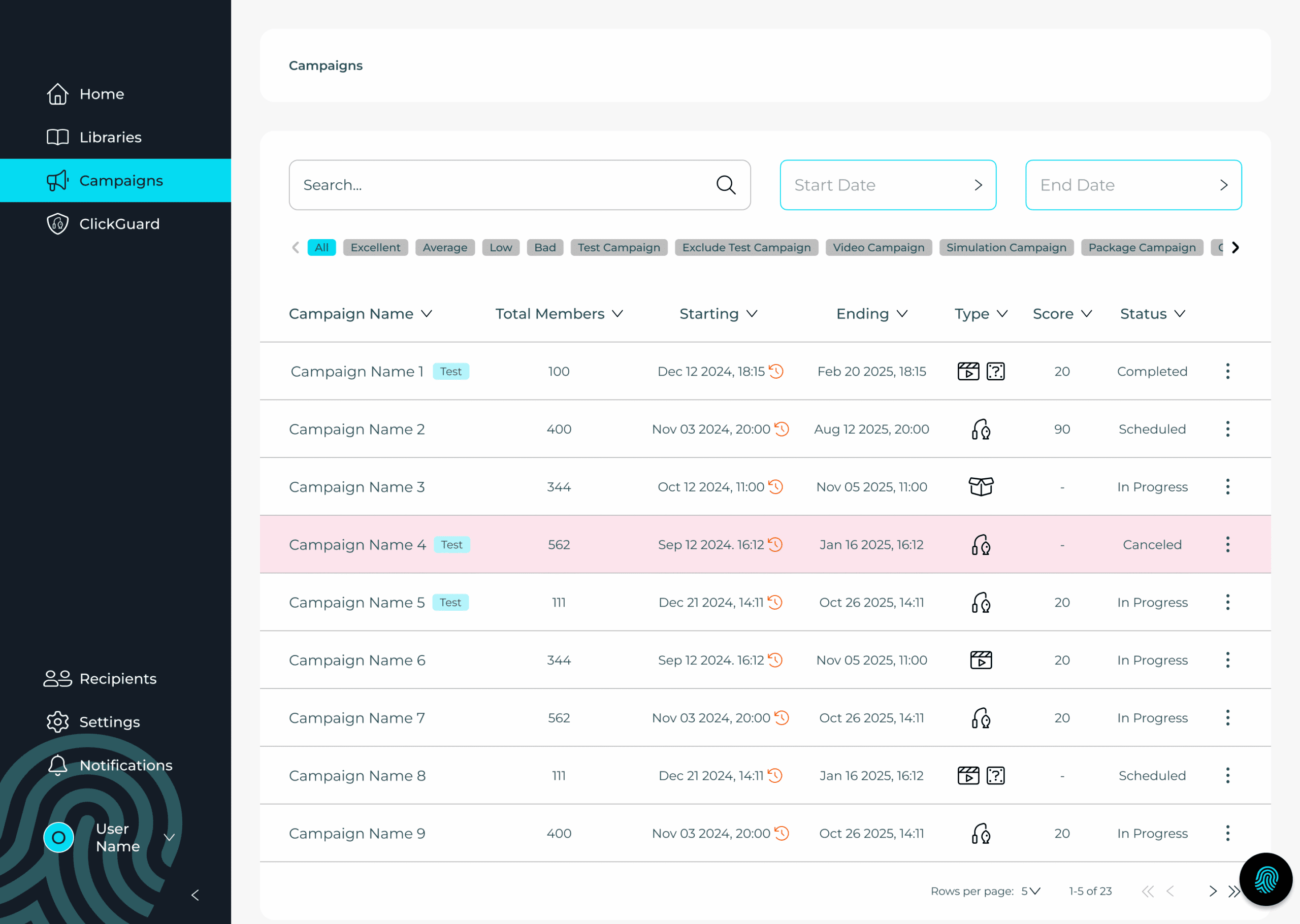The width and height of the screenshot is (1300, 924).
Task: Open Campaign Name 7 row
Action: pos(765,717)
